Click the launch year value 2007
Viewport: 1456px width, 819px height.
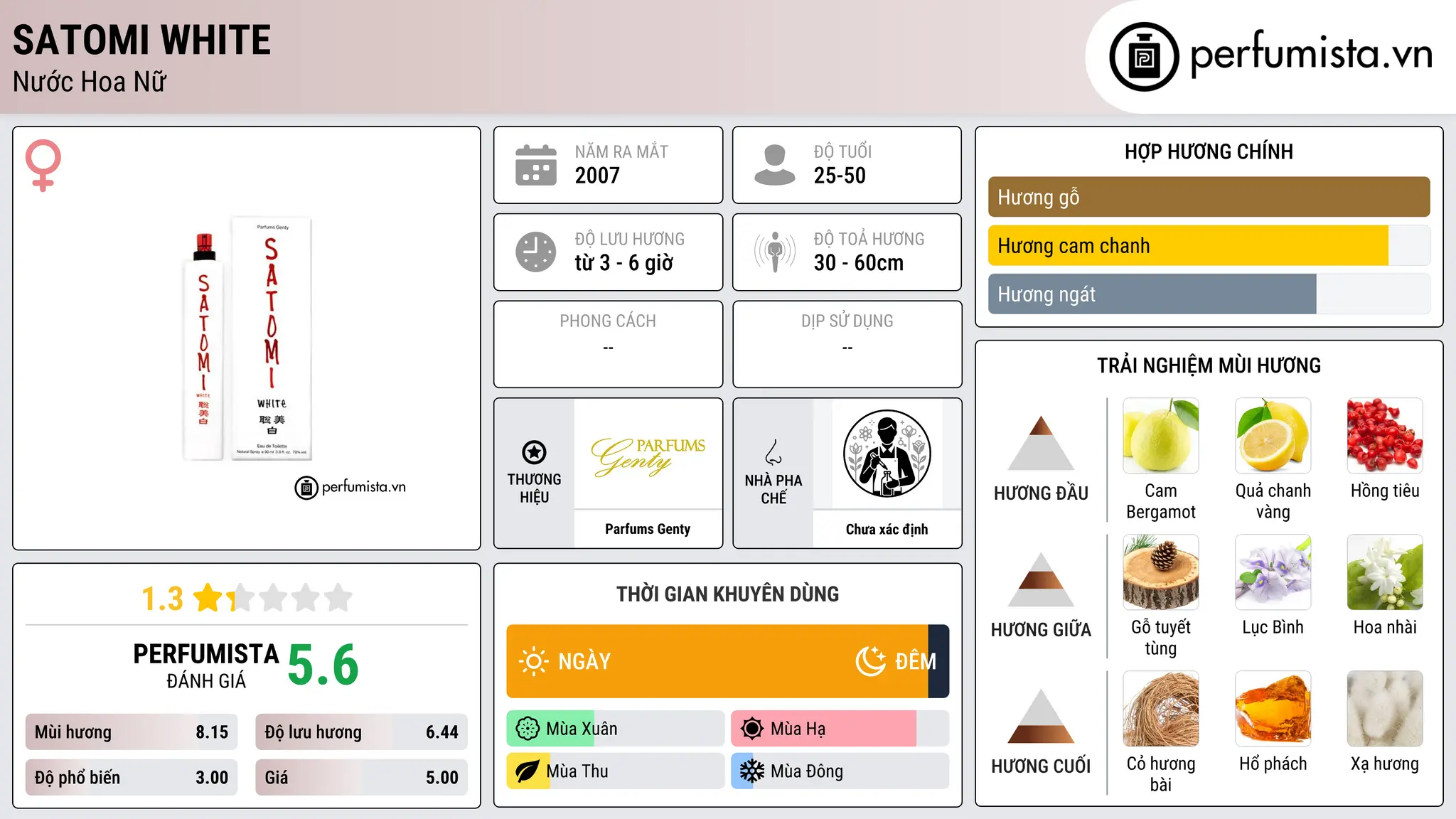click(597, 176)
